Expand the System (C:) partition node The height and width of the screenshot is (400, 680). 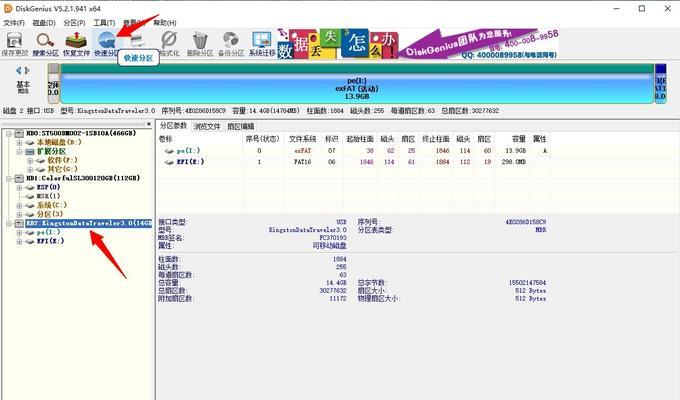pos(19,205)
